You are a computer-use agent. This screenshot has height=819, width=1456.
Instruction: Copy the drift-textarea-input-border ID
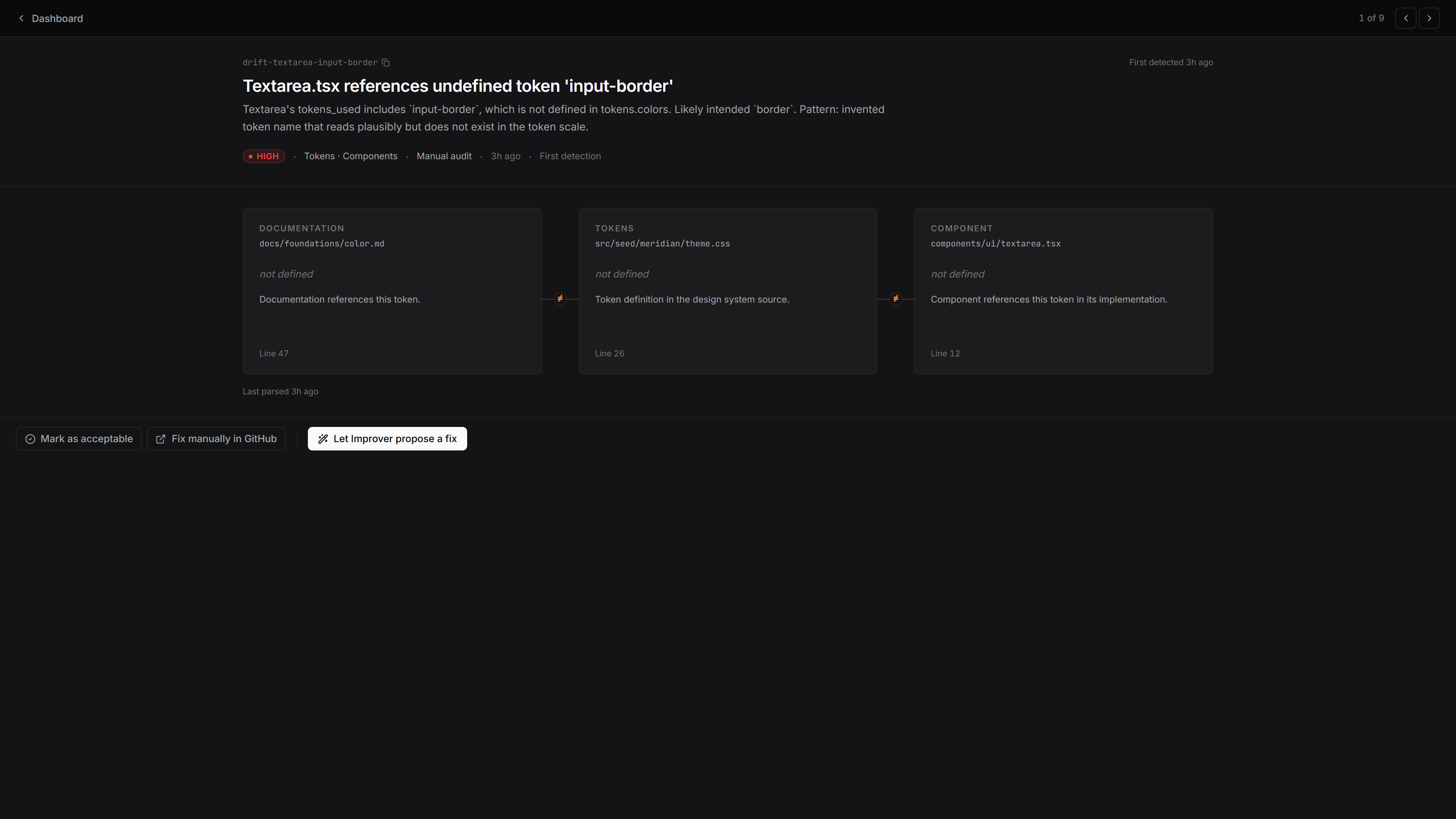(x=386, y=63)
